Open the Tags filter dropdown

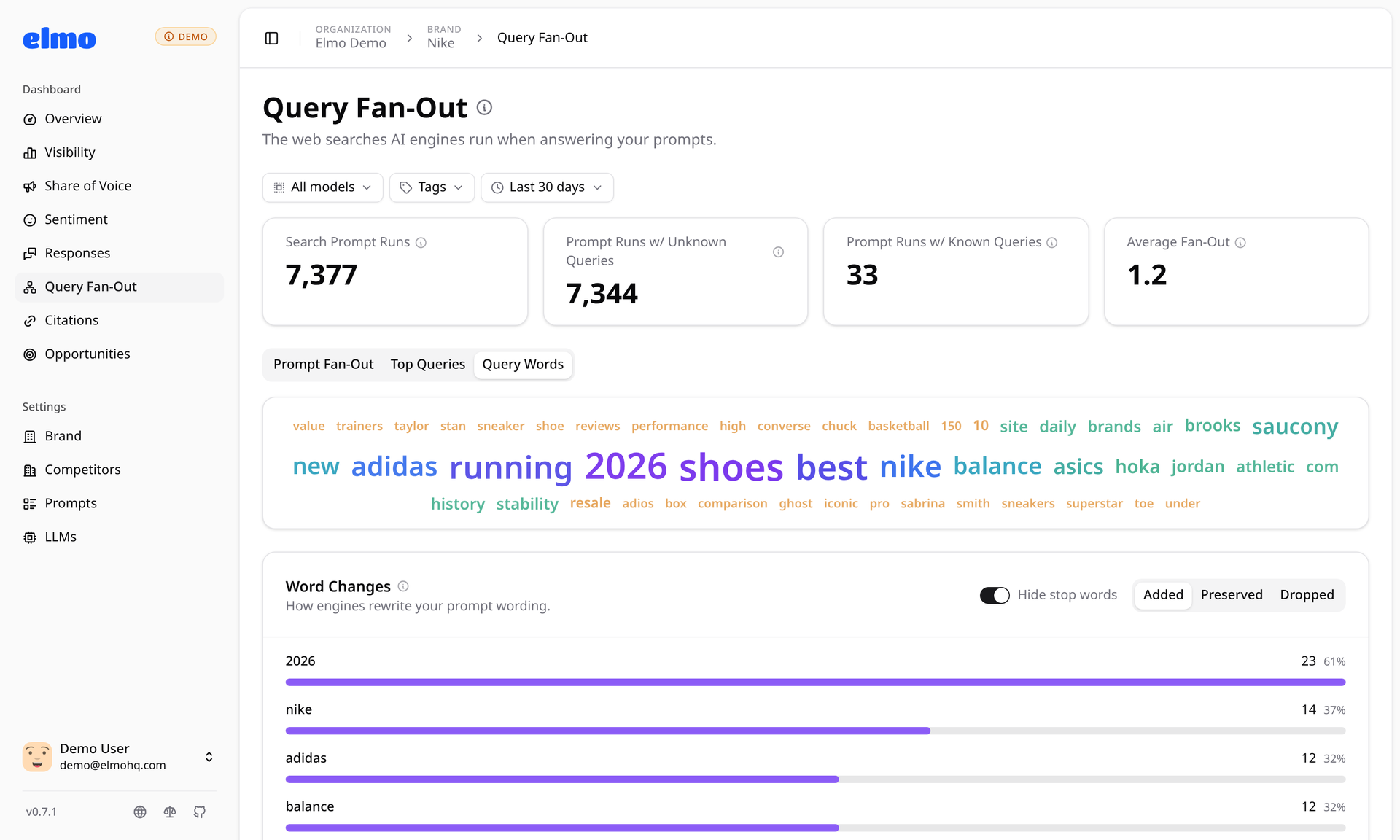tap(432, 187)
